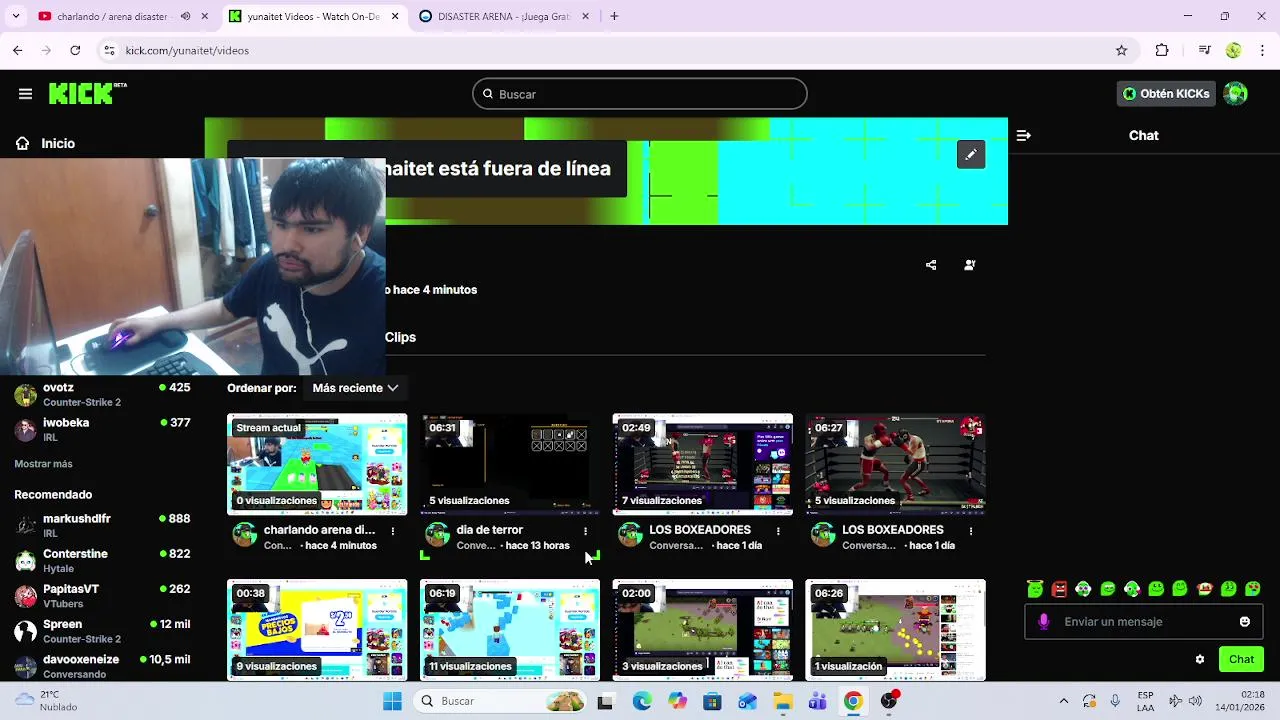Open the 06:26 video thumbnail

(x=896, y=630)
